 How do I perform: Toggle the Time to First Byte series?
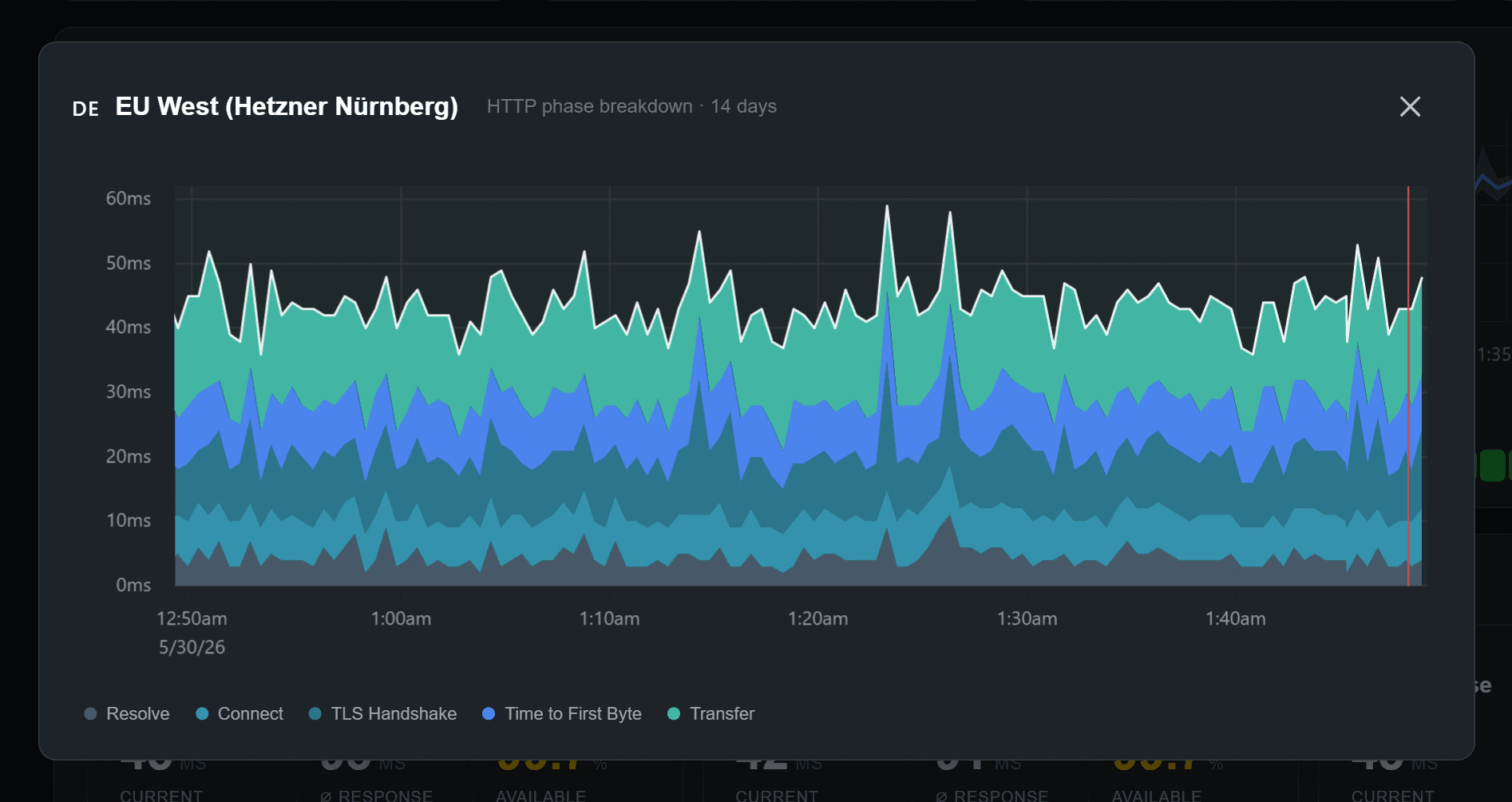point(562,713)
